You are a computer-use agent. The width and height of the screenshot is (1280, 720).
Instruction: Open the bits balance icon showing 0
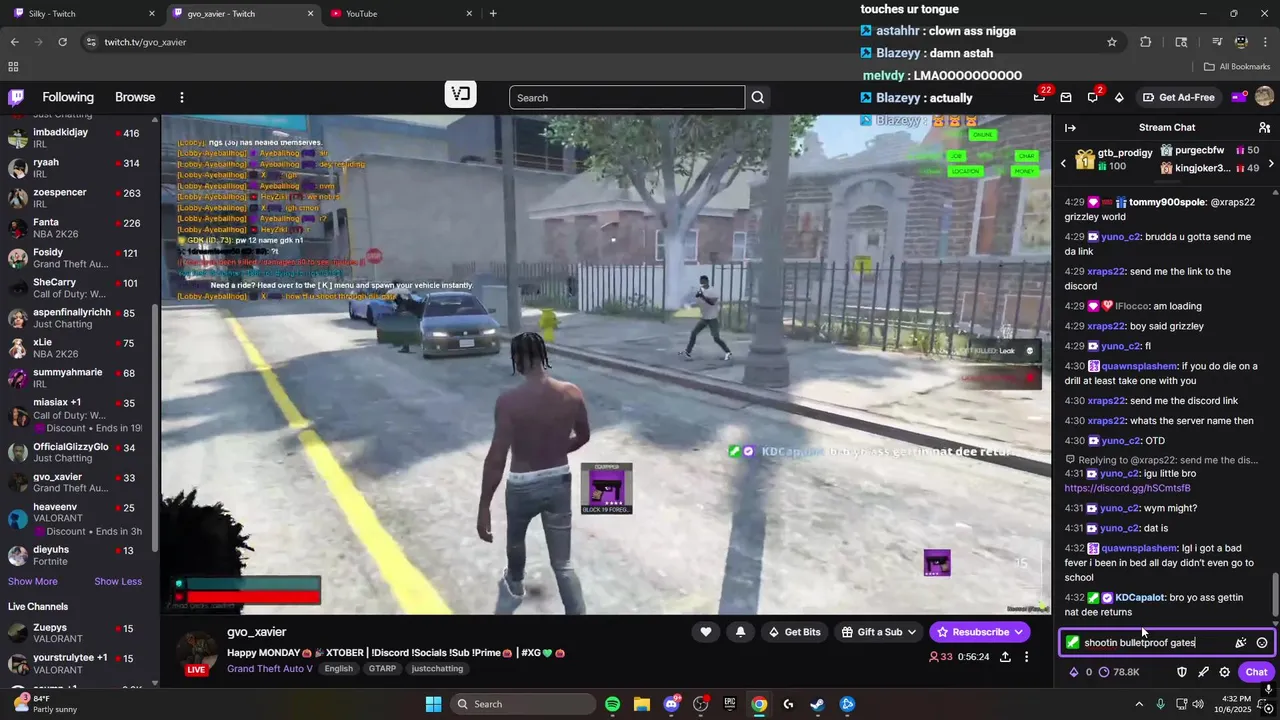[1080, 672]
